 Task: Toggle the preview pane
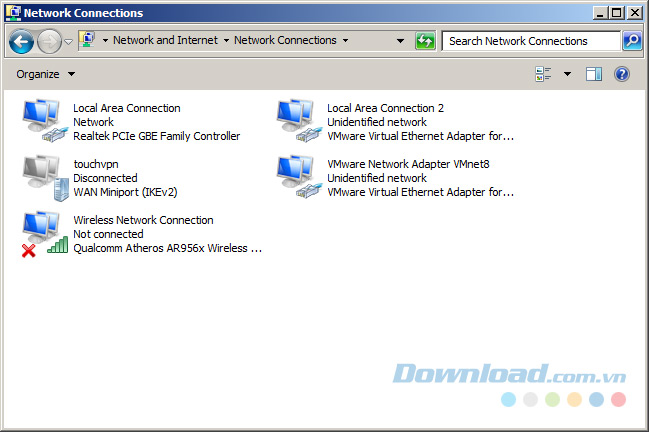point(594,74)
